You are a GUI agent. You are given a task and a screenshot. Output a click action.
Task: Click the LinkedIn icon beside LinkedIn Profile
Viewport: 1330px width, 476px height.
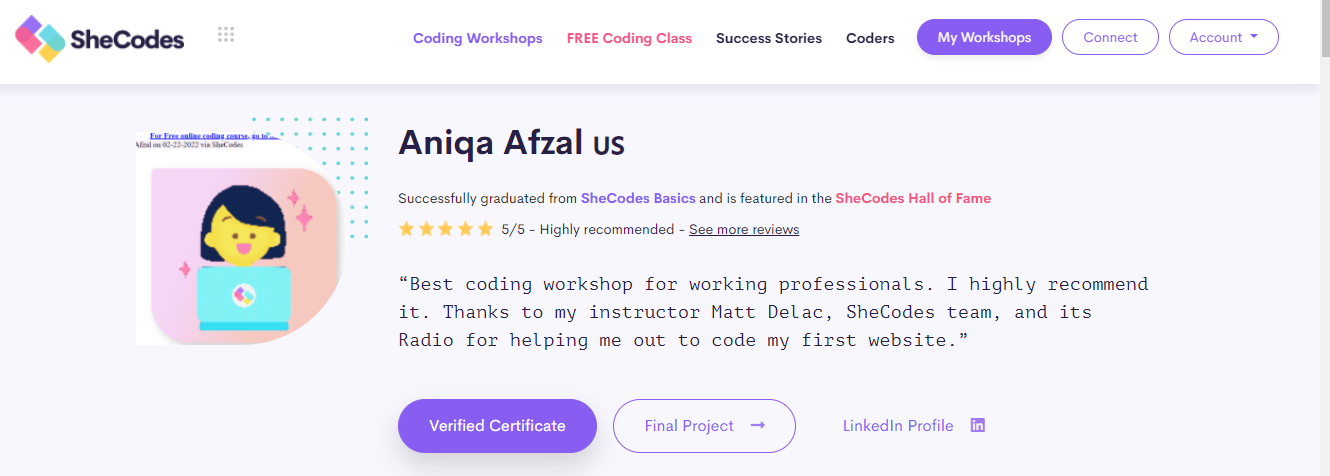(978, 425)
